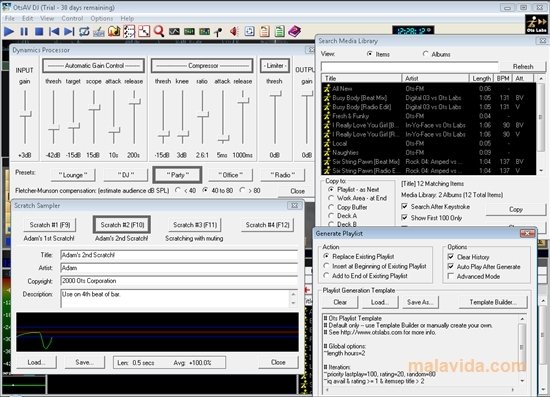Select the Naughties track row
Image resolution: width=550 pixels, height=397 pixels.
(428, 153)
